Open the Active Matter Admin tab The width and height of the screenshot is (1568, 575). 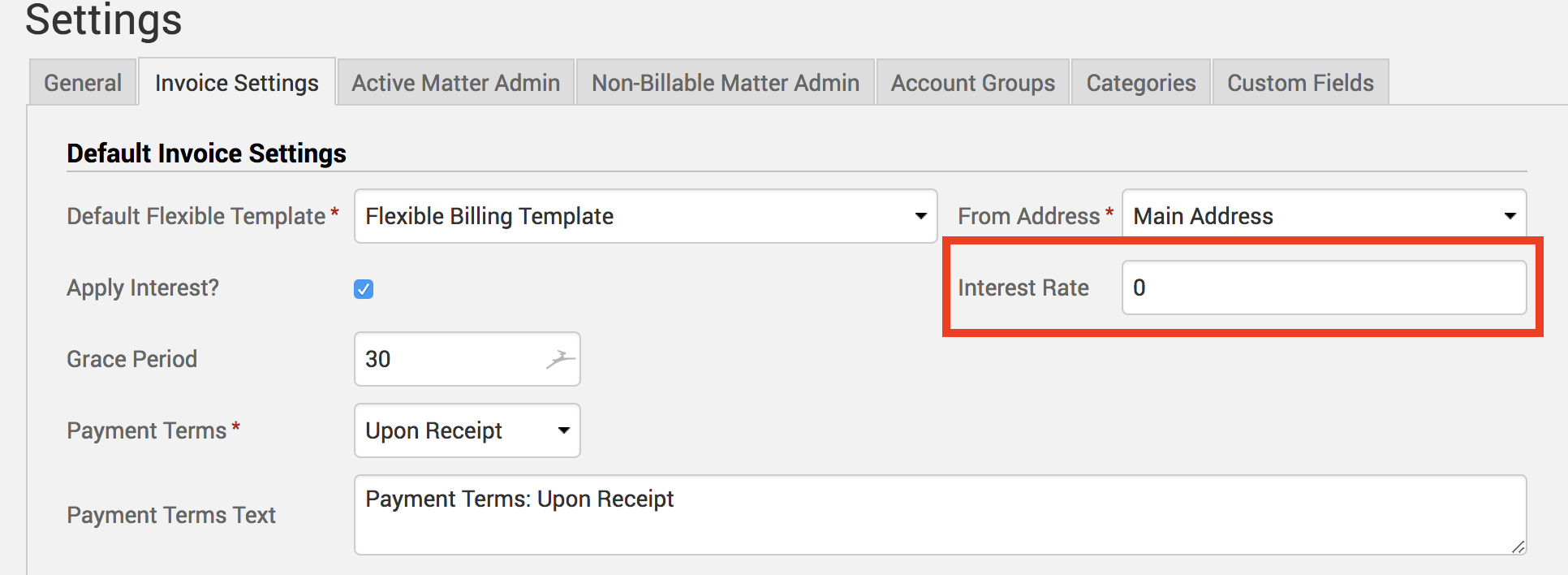click(x=456, y=83)
